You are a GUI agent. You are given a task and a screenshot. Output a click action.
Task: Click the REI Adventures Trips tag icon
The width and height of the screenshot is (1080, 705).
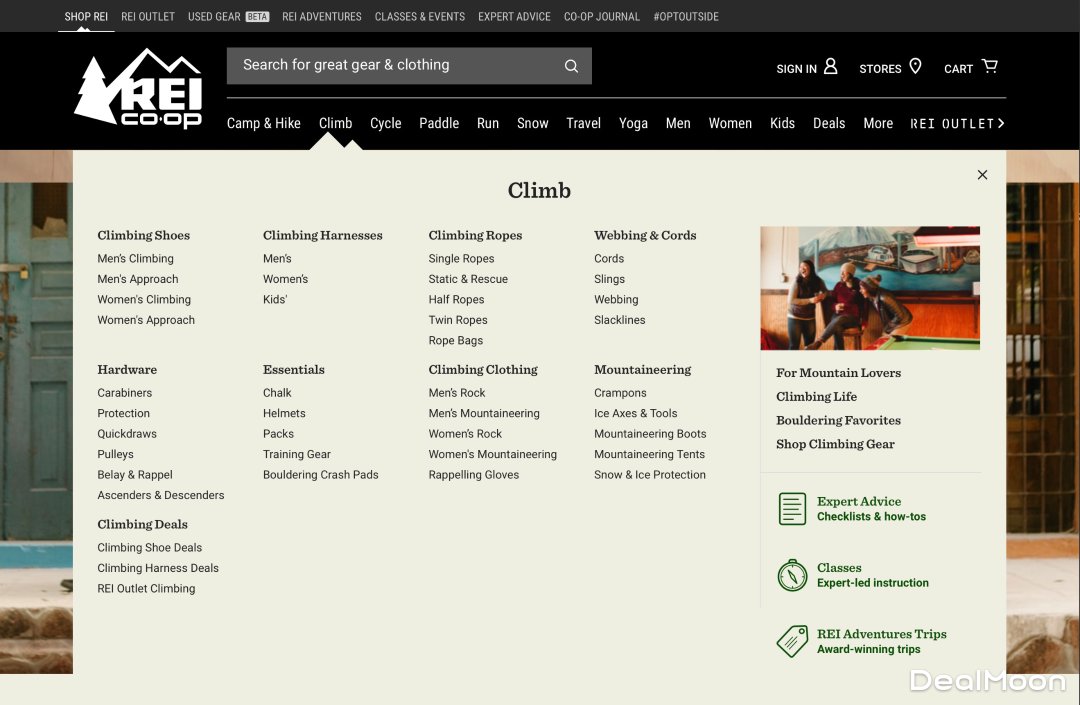(x=792, y=641)
